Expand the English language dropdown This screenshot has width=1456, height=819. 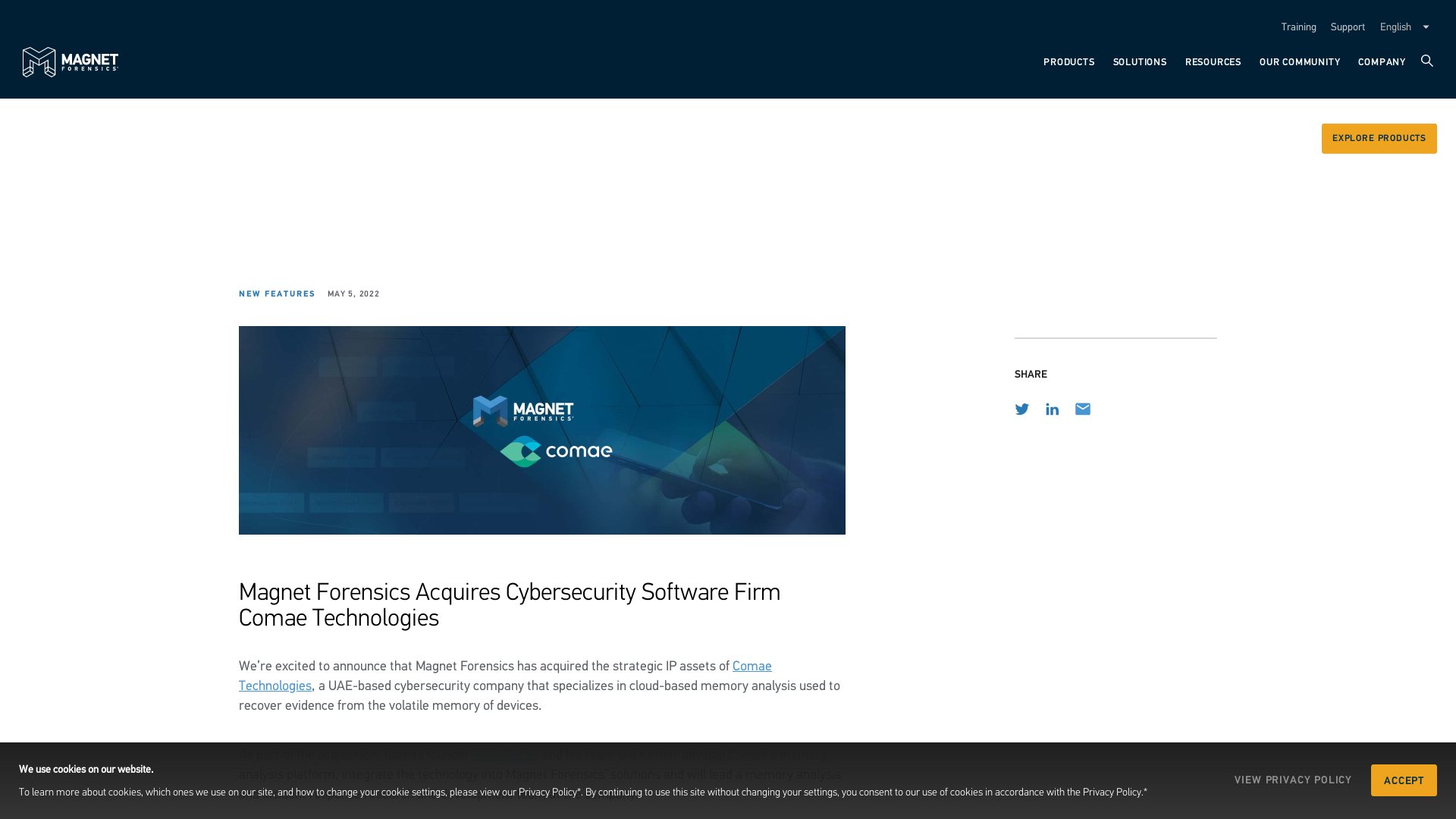click(x=1404, y=27)
